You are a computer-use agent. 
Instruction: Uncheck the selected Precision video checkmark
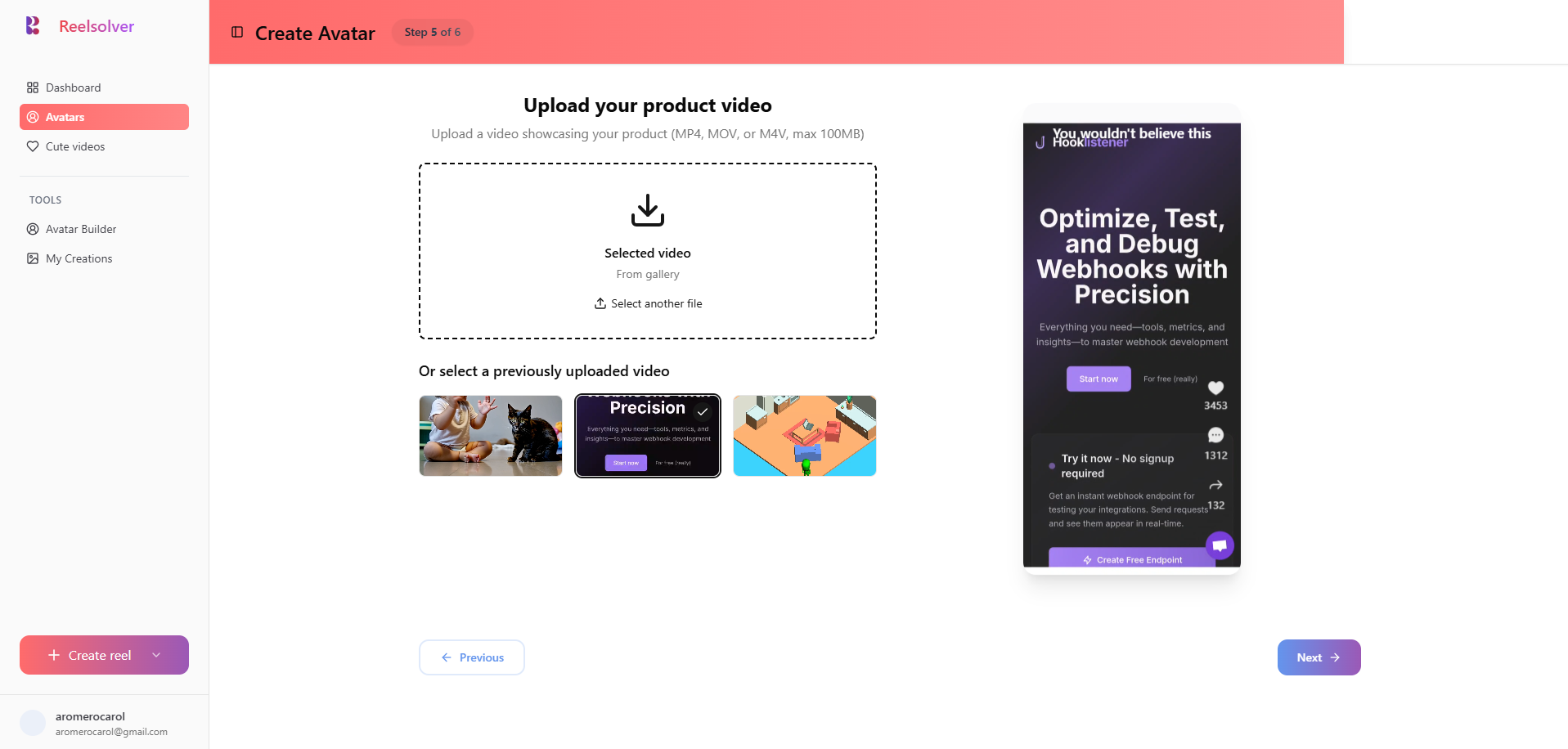(702, 411)
